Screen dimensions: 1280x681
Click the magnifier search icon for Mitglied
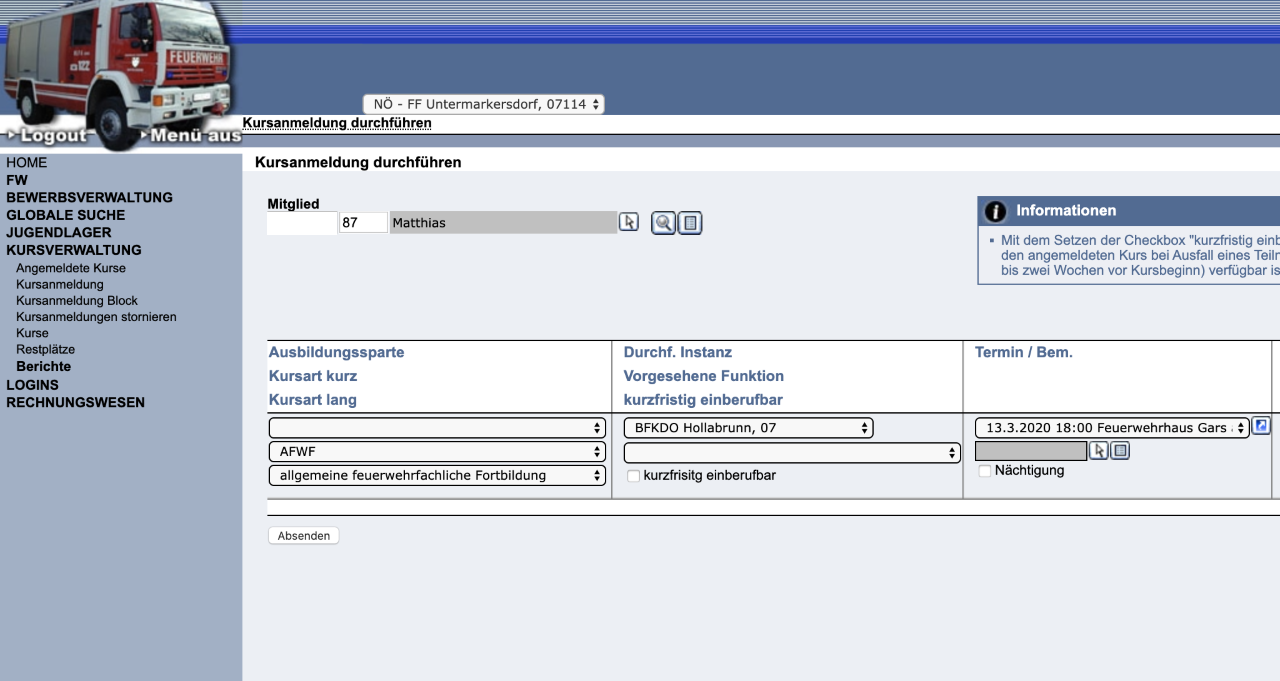[663, 223]
